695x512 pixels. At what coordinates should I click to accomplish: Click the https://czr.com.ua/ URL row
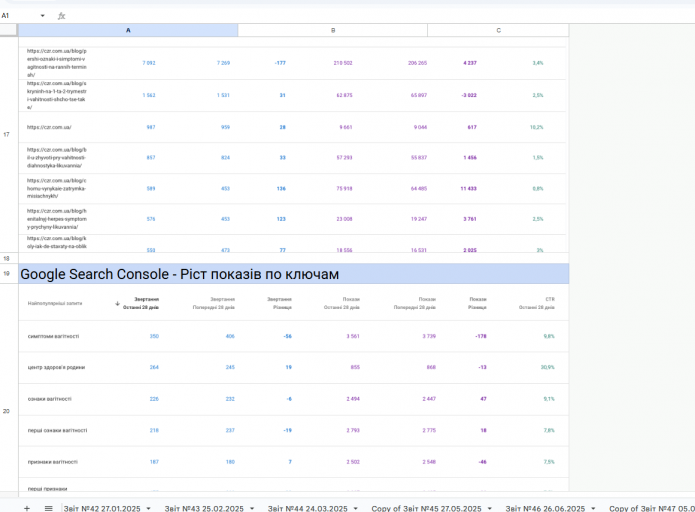tap(49, 127)
